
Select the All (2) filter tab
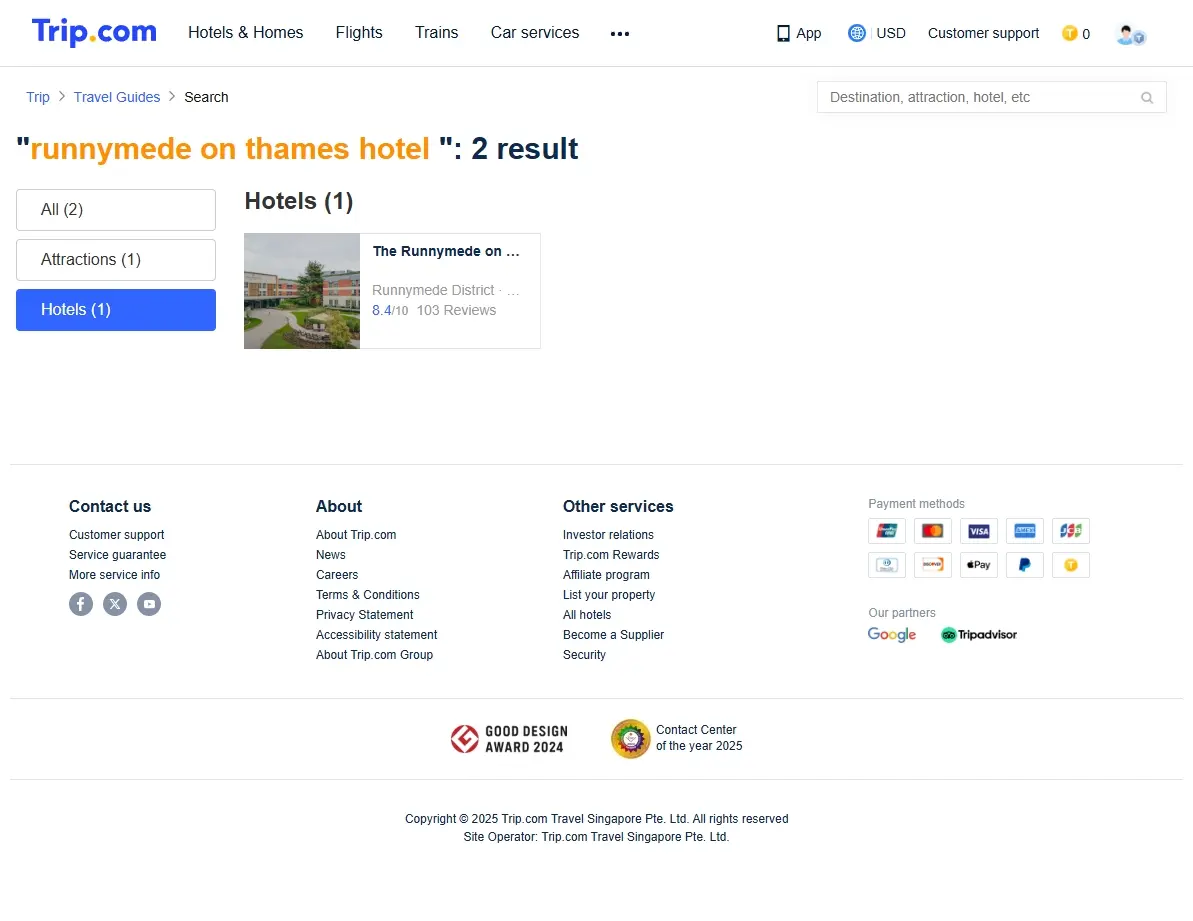coord(116,210)
